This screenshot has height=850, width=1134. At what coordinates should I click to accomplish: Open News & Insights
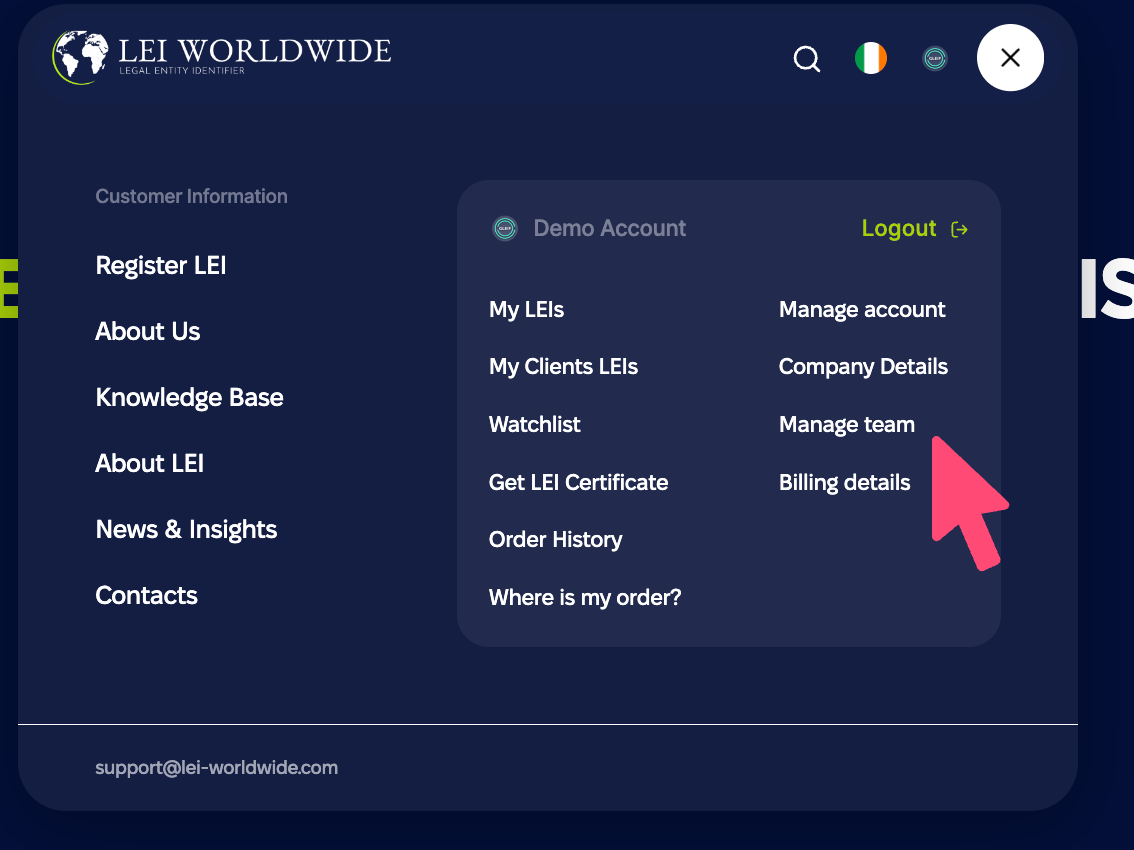(186, 530)
